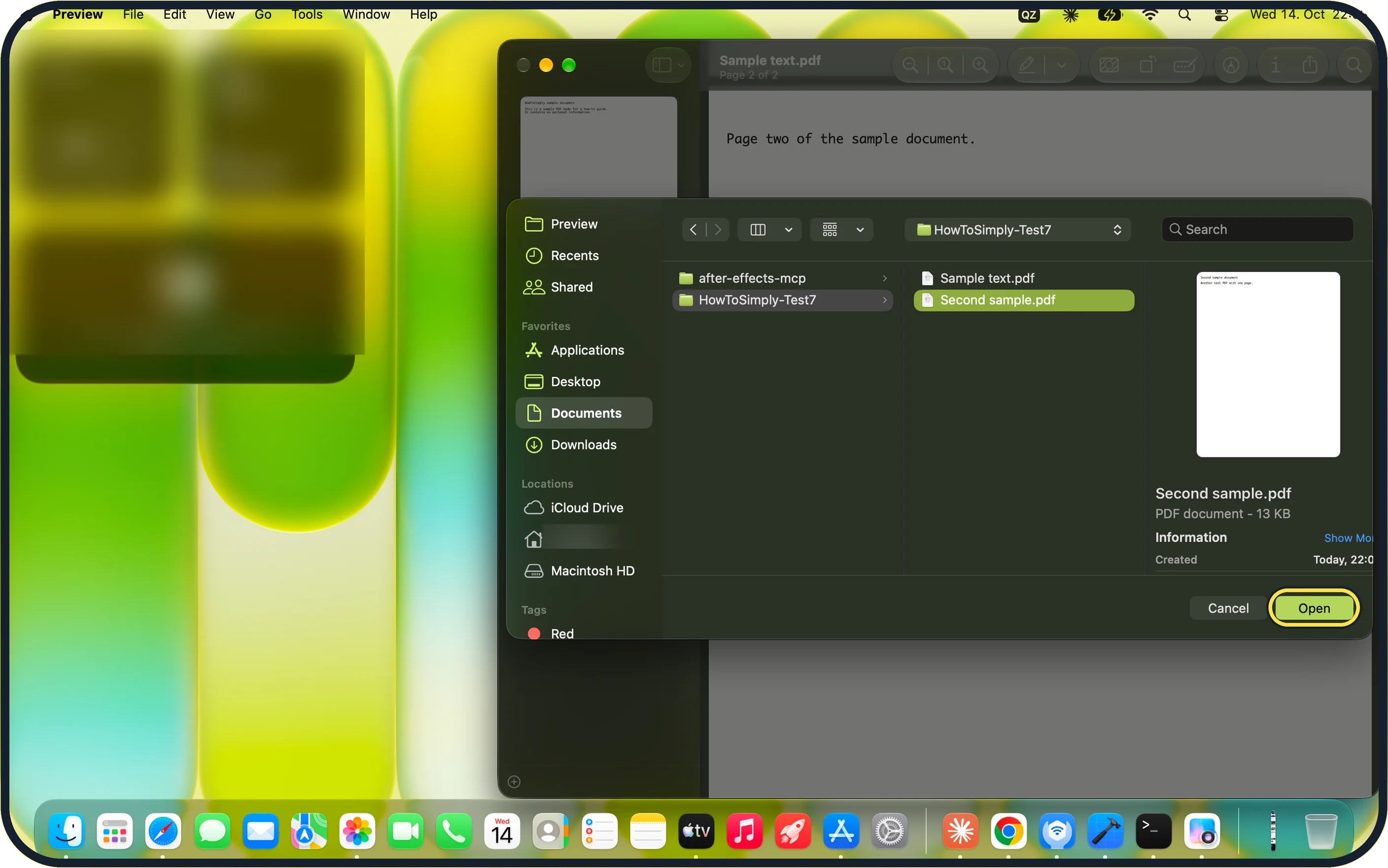Click Zoom In in Preview toolbar
This screenshot has width=1388, height=868.
[x=980, y=65]
